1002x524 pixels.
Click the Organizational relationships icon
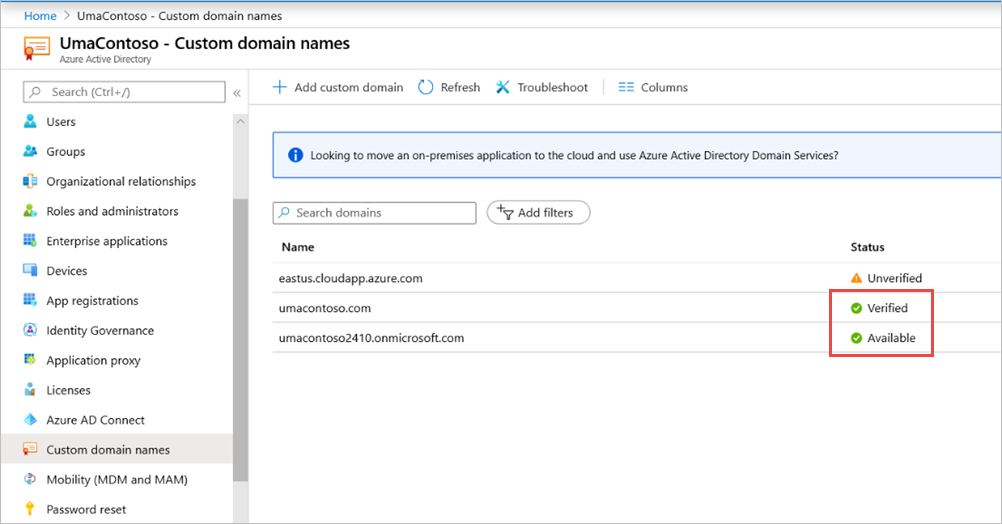tap(30, 181)
